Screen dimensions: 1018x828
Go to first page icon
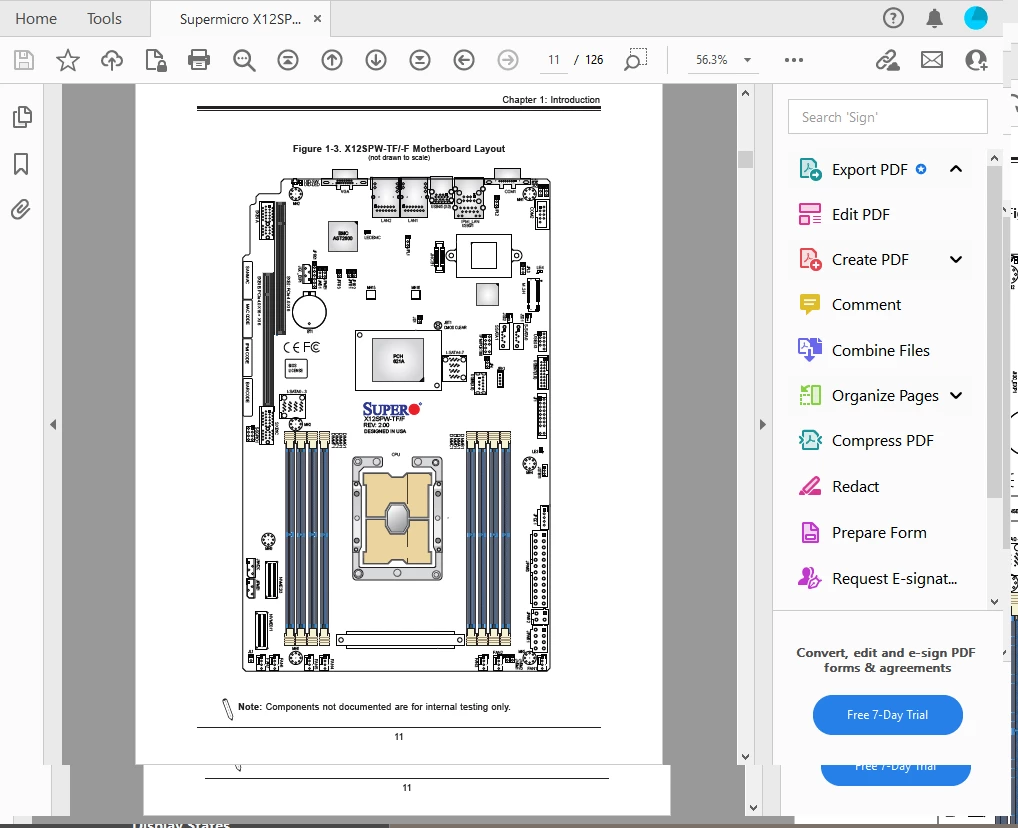288,60
